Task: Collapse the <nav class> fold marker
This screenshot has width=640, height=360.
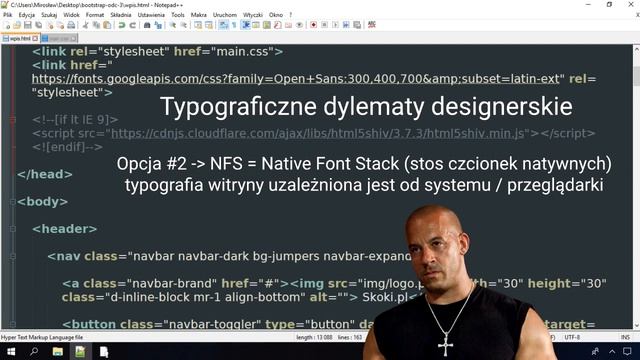Action: tap(13, 256)
